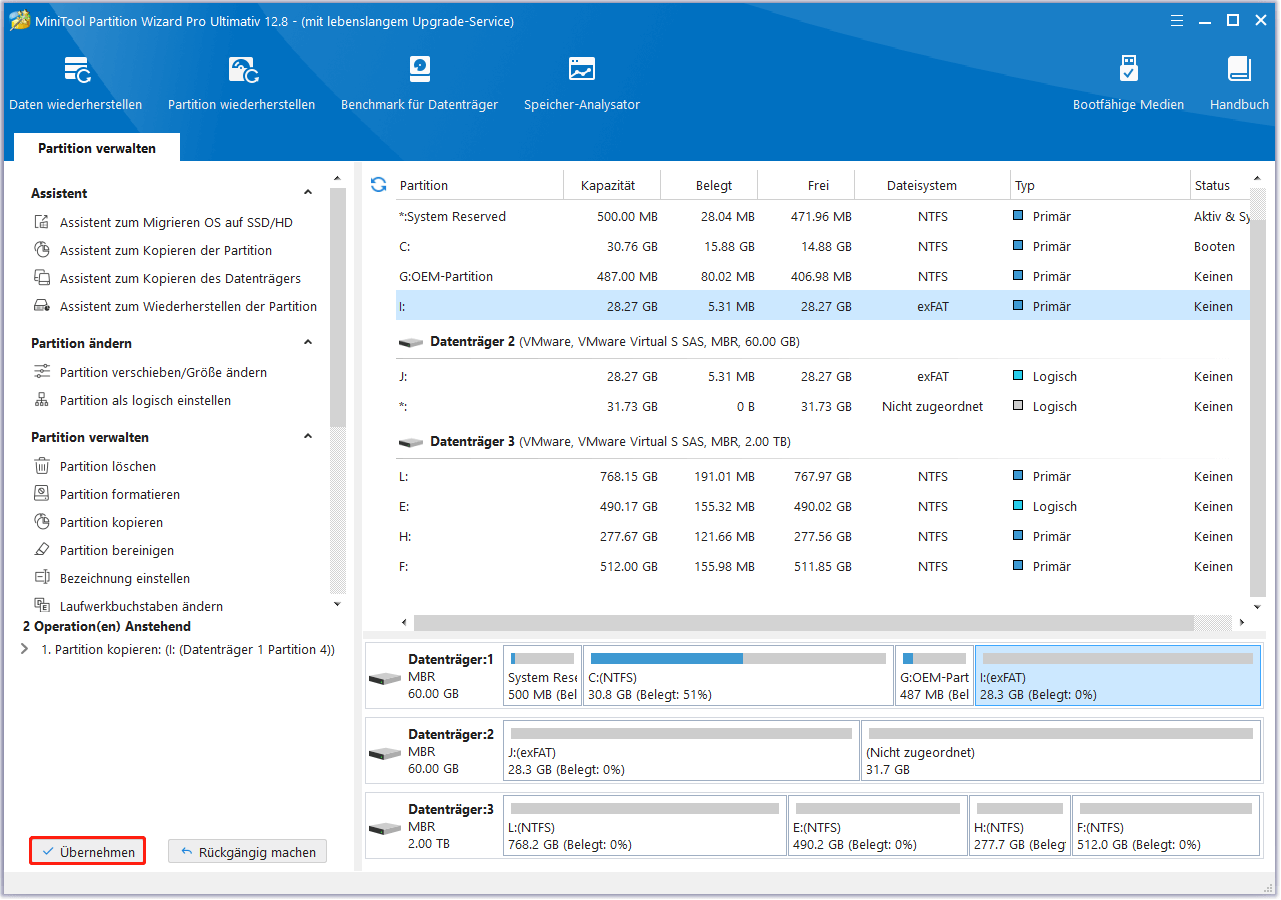Click horizontal scrollbar right arrow in list

(x=1242, y=622)
